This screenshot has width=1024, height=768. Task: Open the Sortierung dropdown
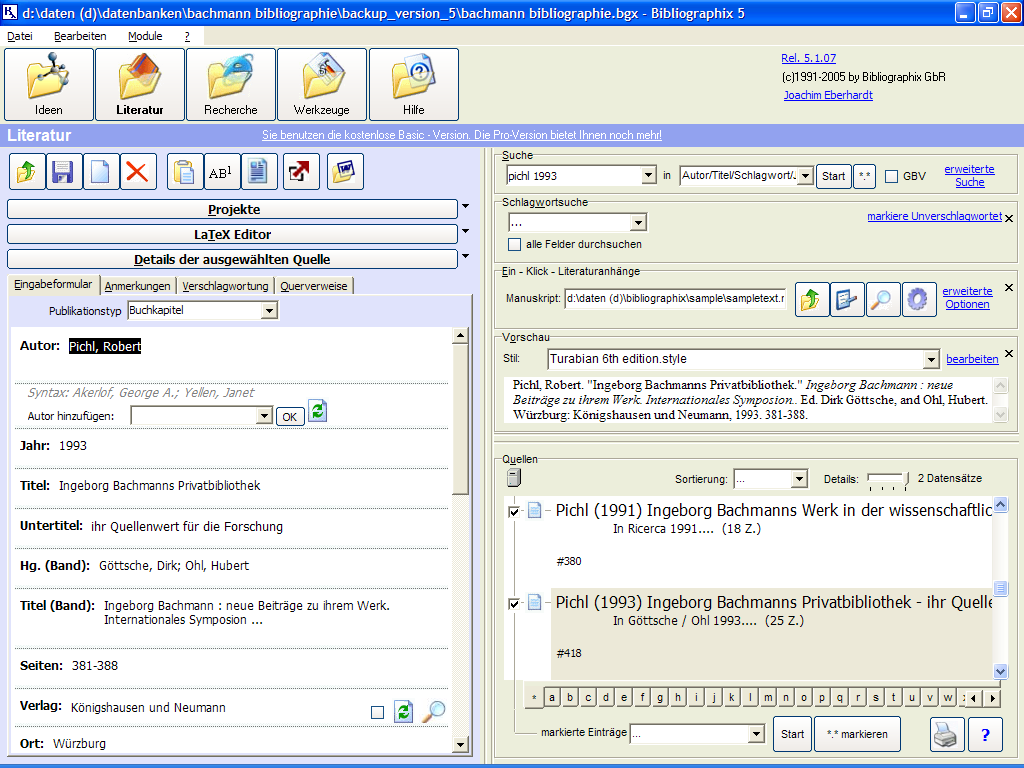798,480
